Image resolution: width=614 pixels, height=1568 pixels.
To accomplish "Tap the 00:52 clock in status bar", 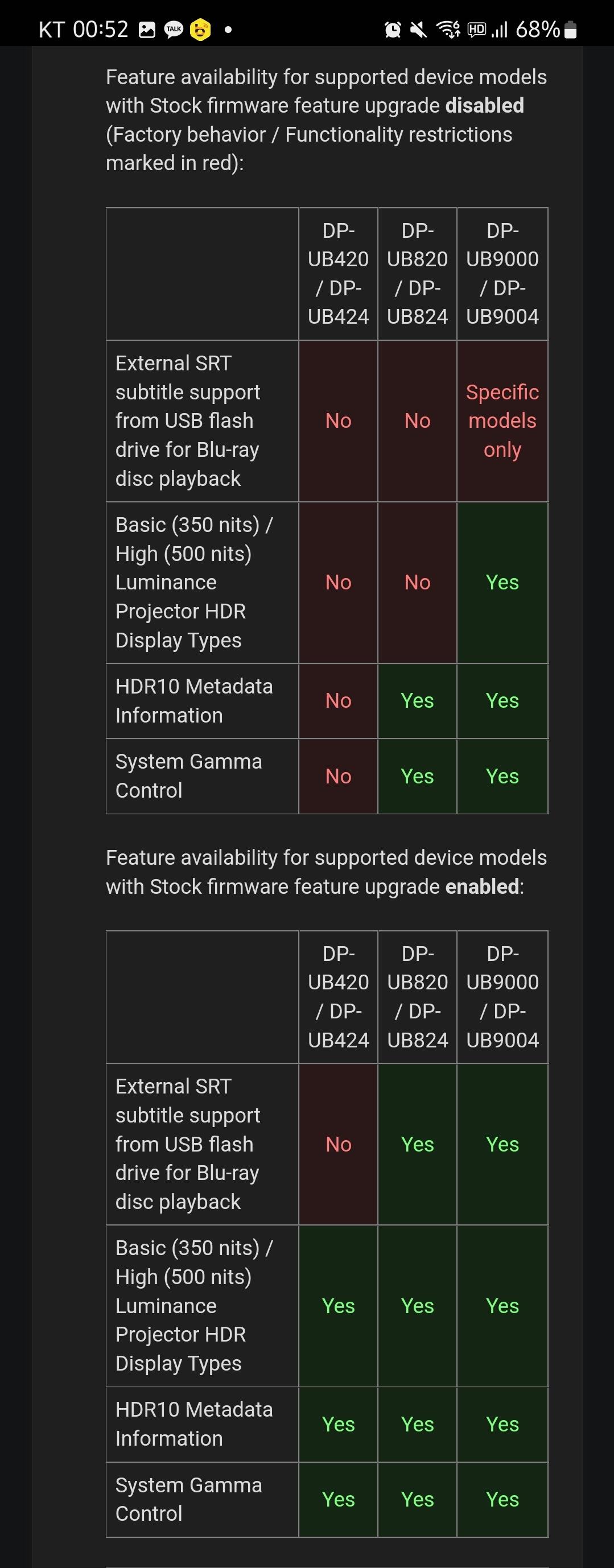I will 100,29.
